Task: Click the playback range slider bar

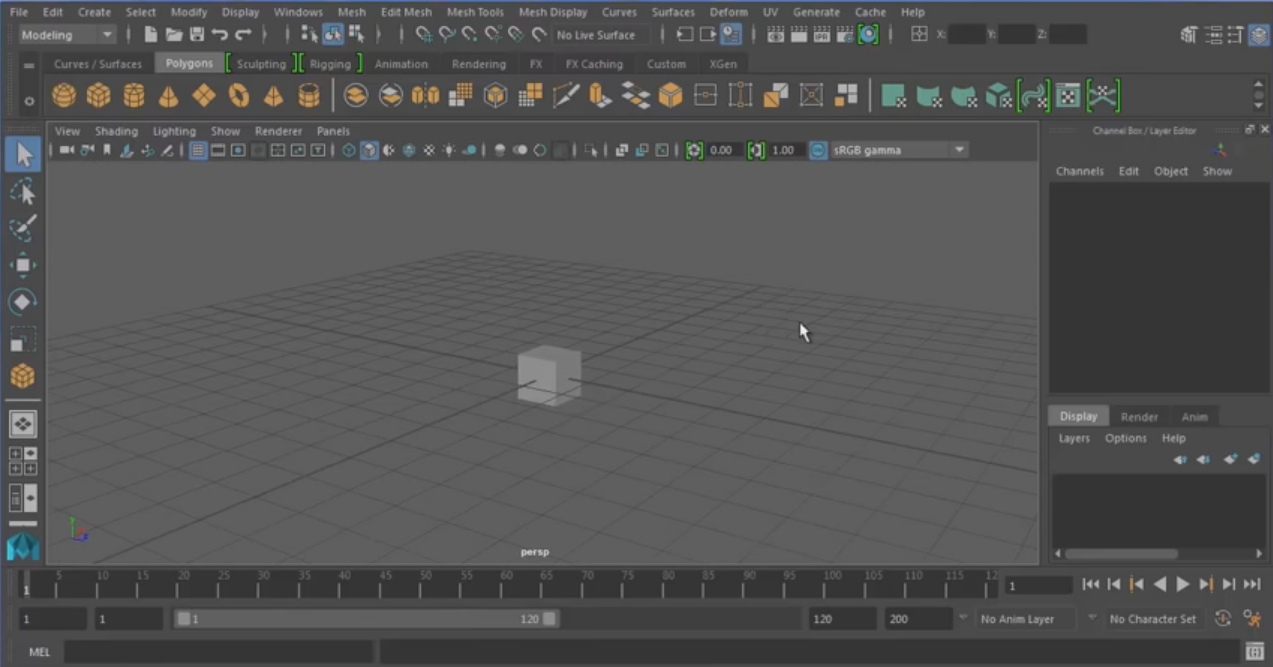Action: [x=366, y=619]
